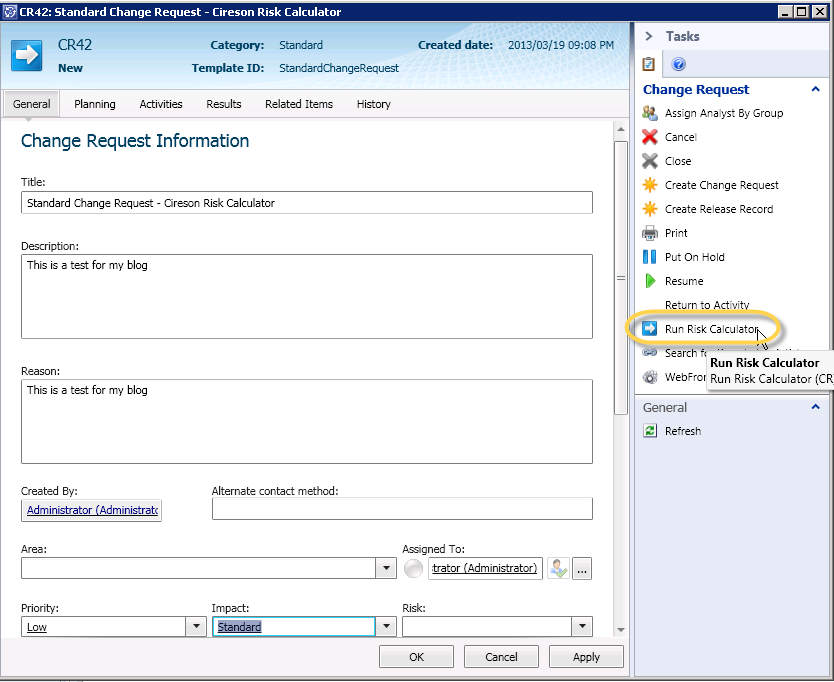Click the form's vertical scrollbar
This screenshot has width=834, height=682.
[620, 278]
